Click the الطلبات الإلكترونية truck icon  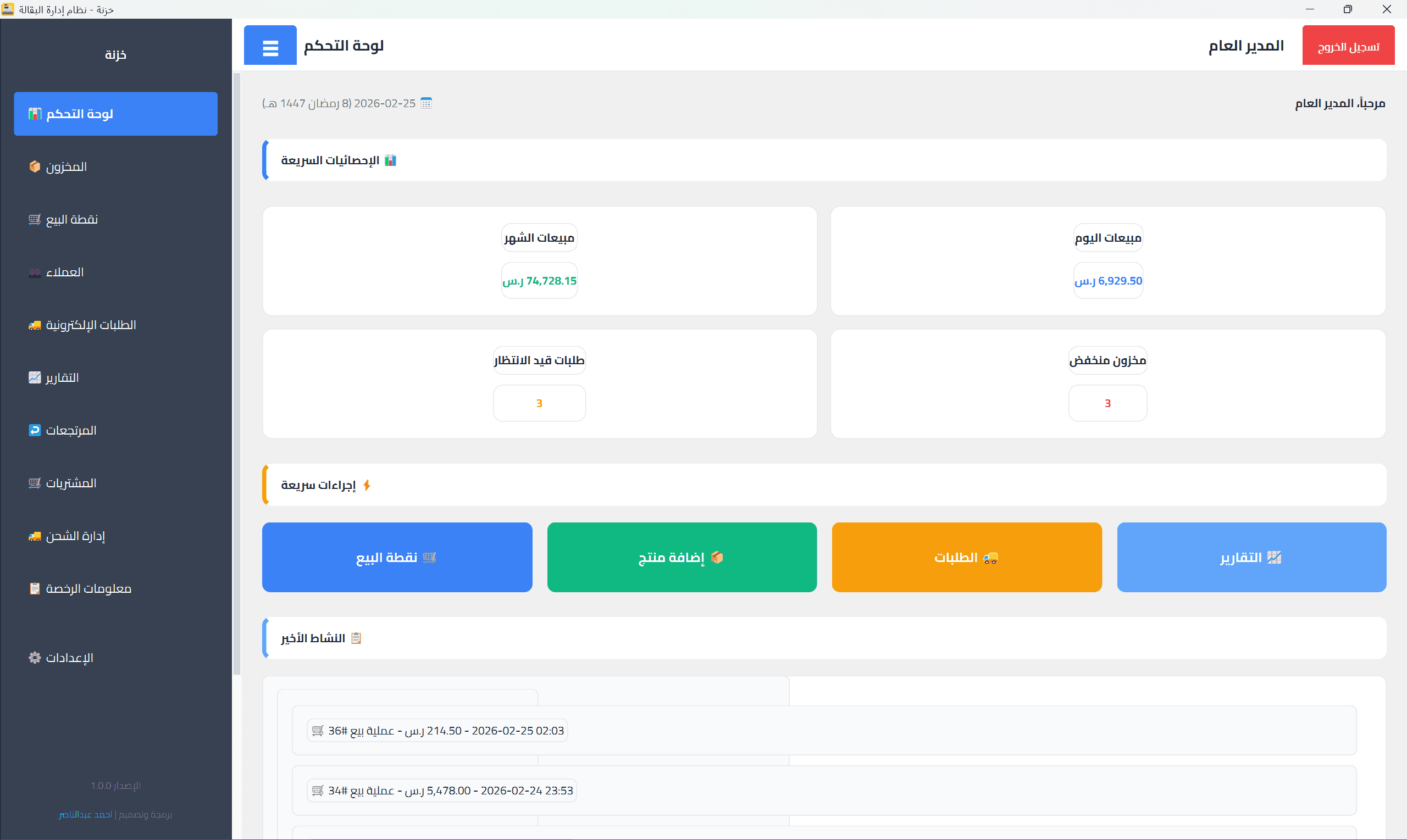pyautogui.click(x=35, y=325)
